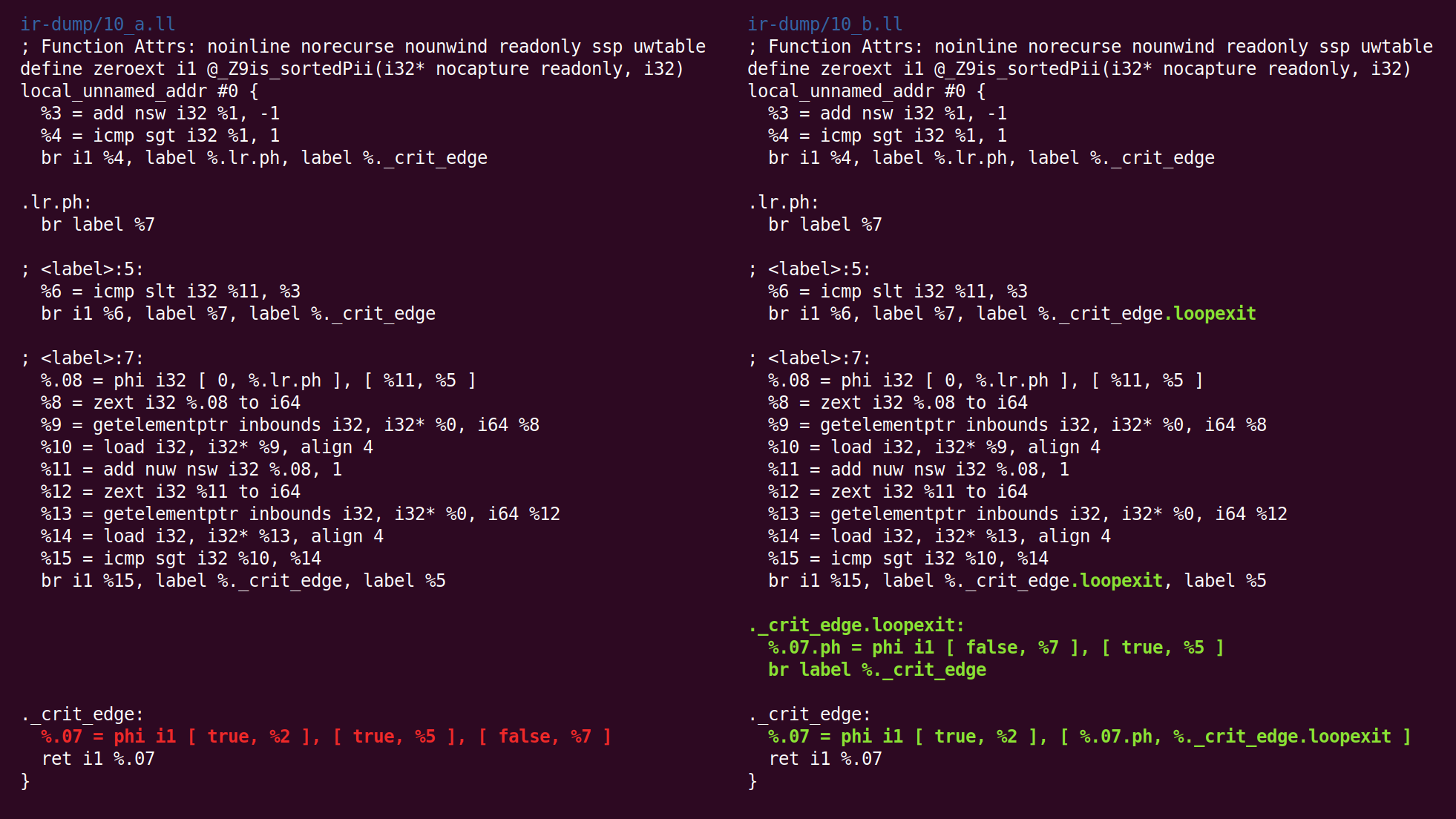Image resolution: width=1456 pixels, height=819 pixels.
Task: Click the ir-dump/10_b.ll file header
Action: pos(825,24)
